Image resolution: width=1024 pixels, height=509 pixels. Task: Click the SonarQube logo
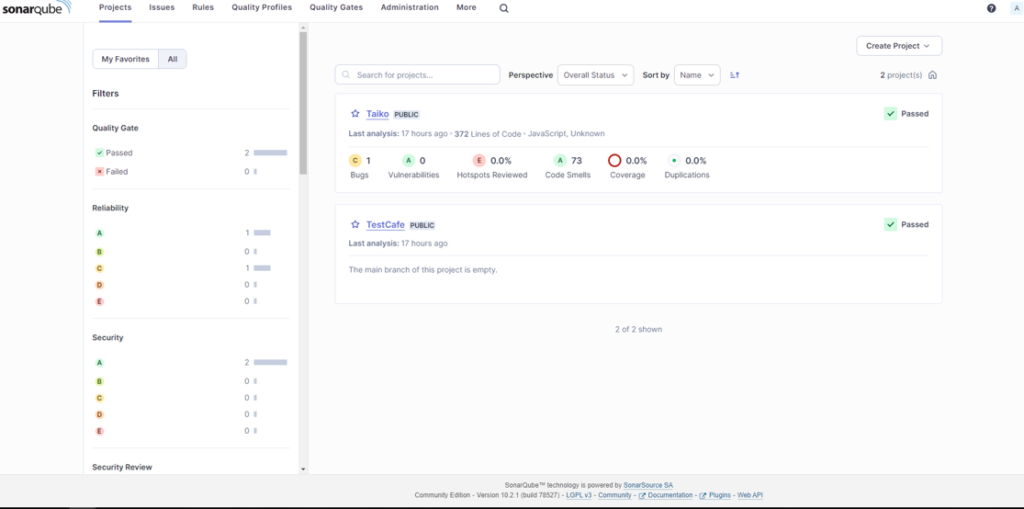[x=36, y=8]
